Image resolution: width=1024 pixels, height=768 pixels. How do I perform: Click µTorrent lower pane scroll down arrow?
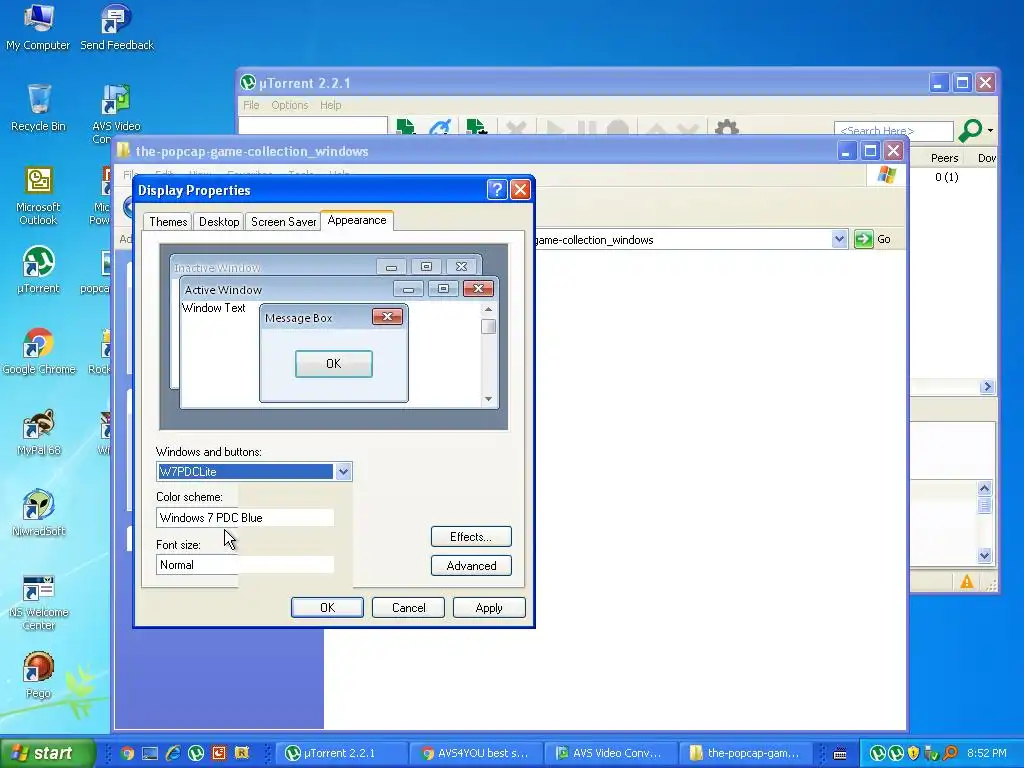click(x=985, y=556)
